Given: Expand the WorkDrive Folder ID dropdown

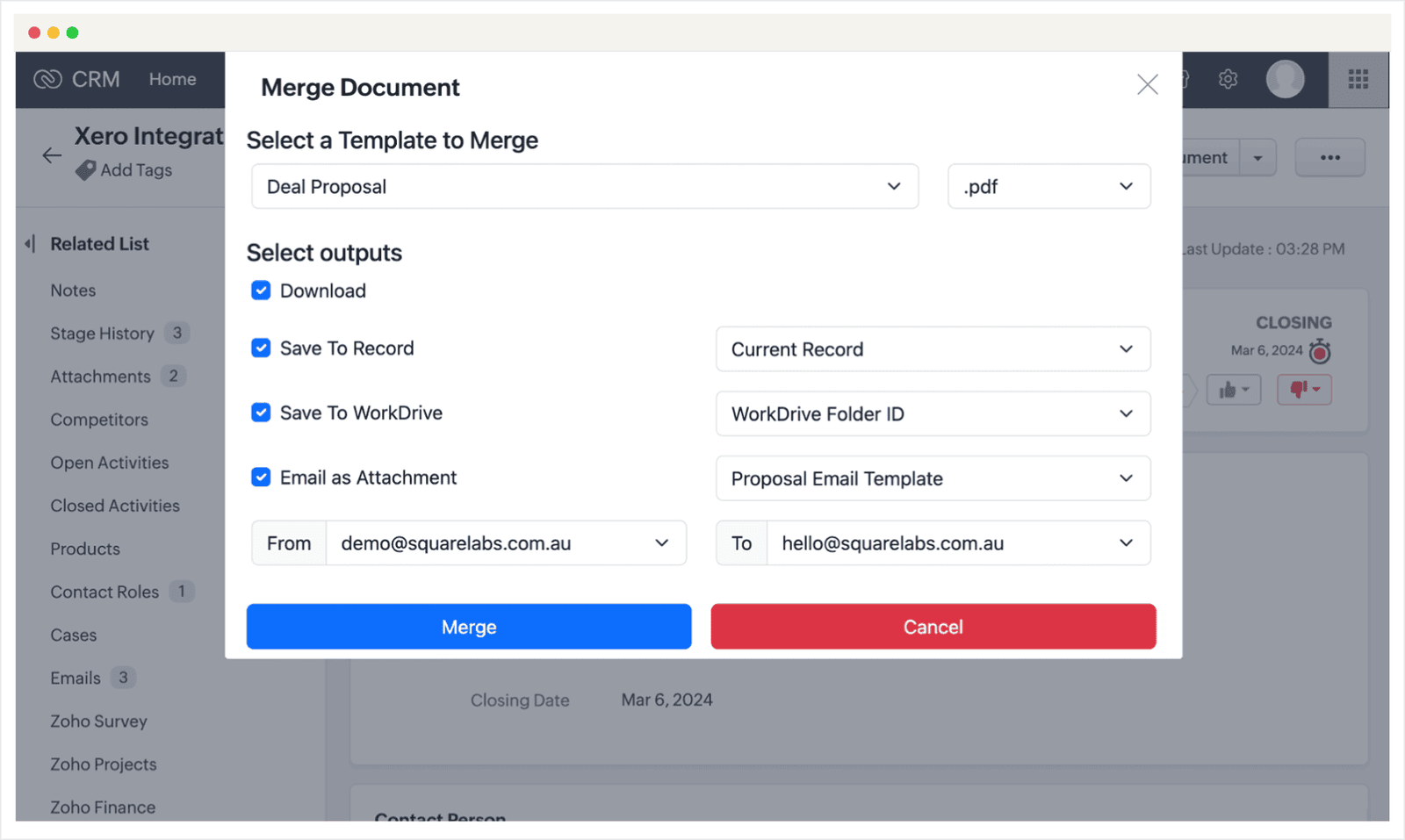Looking at the screenshot, I should tap(933, 413).
